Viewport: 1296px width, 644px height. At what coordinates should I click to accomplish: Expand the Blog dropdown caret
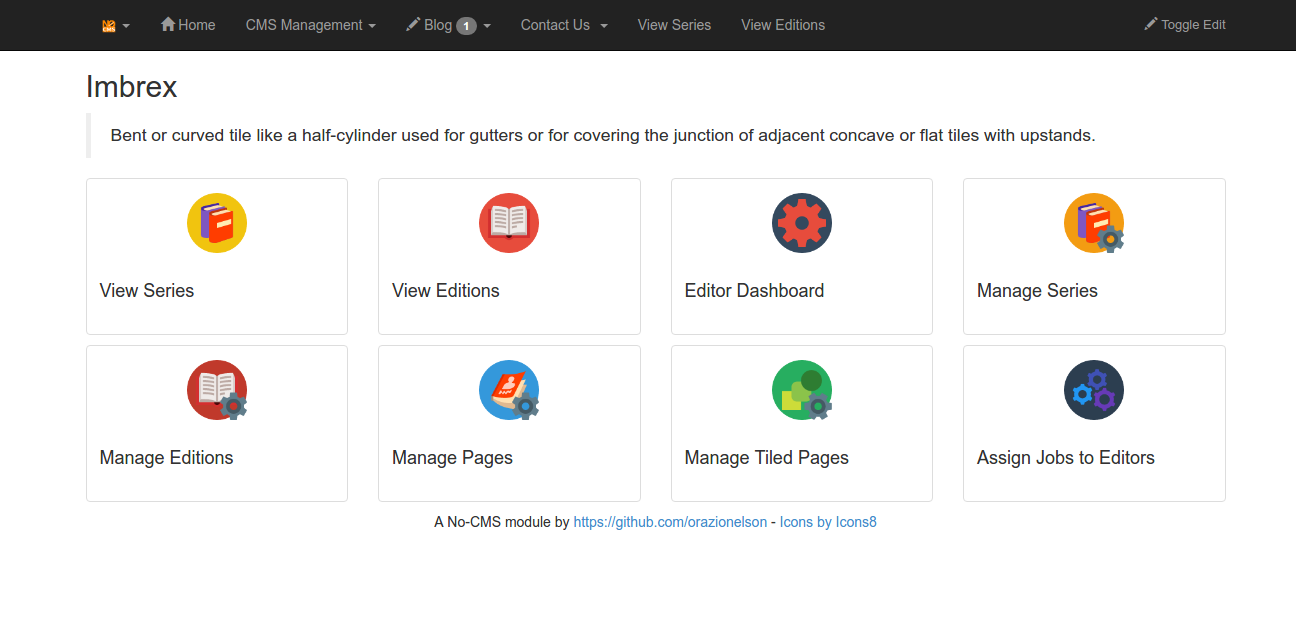point(487,25)
